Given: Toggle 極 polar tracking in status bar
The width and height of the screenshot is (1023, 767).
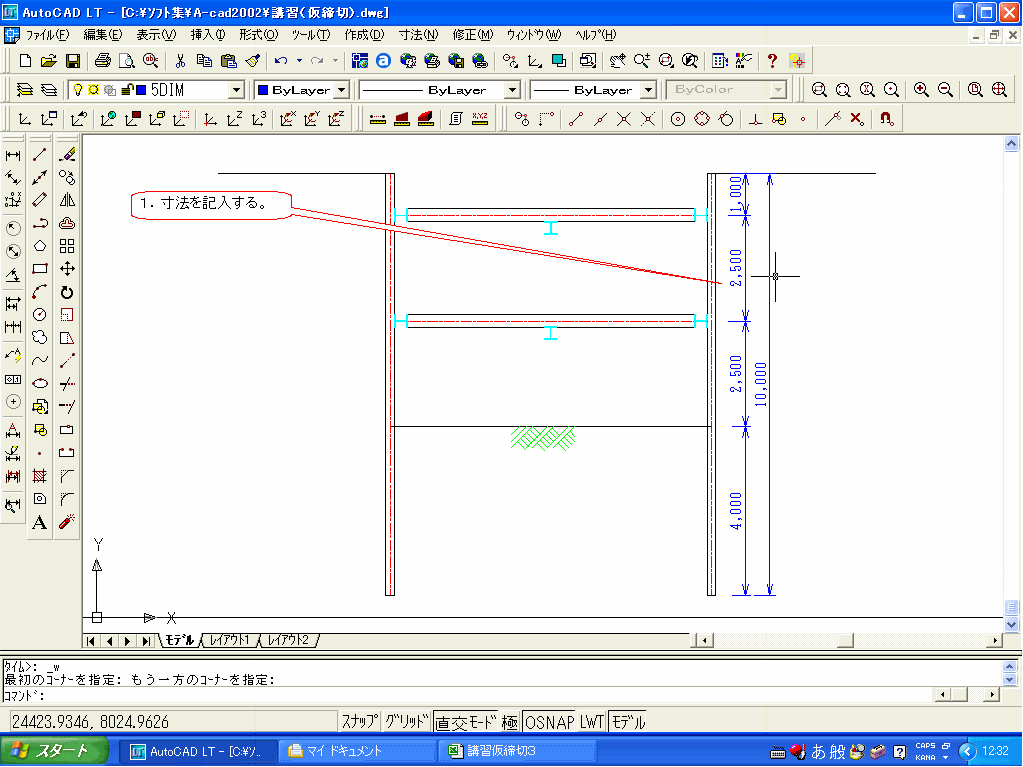Looking at the screenshot, I should click(x=510, y=722).
